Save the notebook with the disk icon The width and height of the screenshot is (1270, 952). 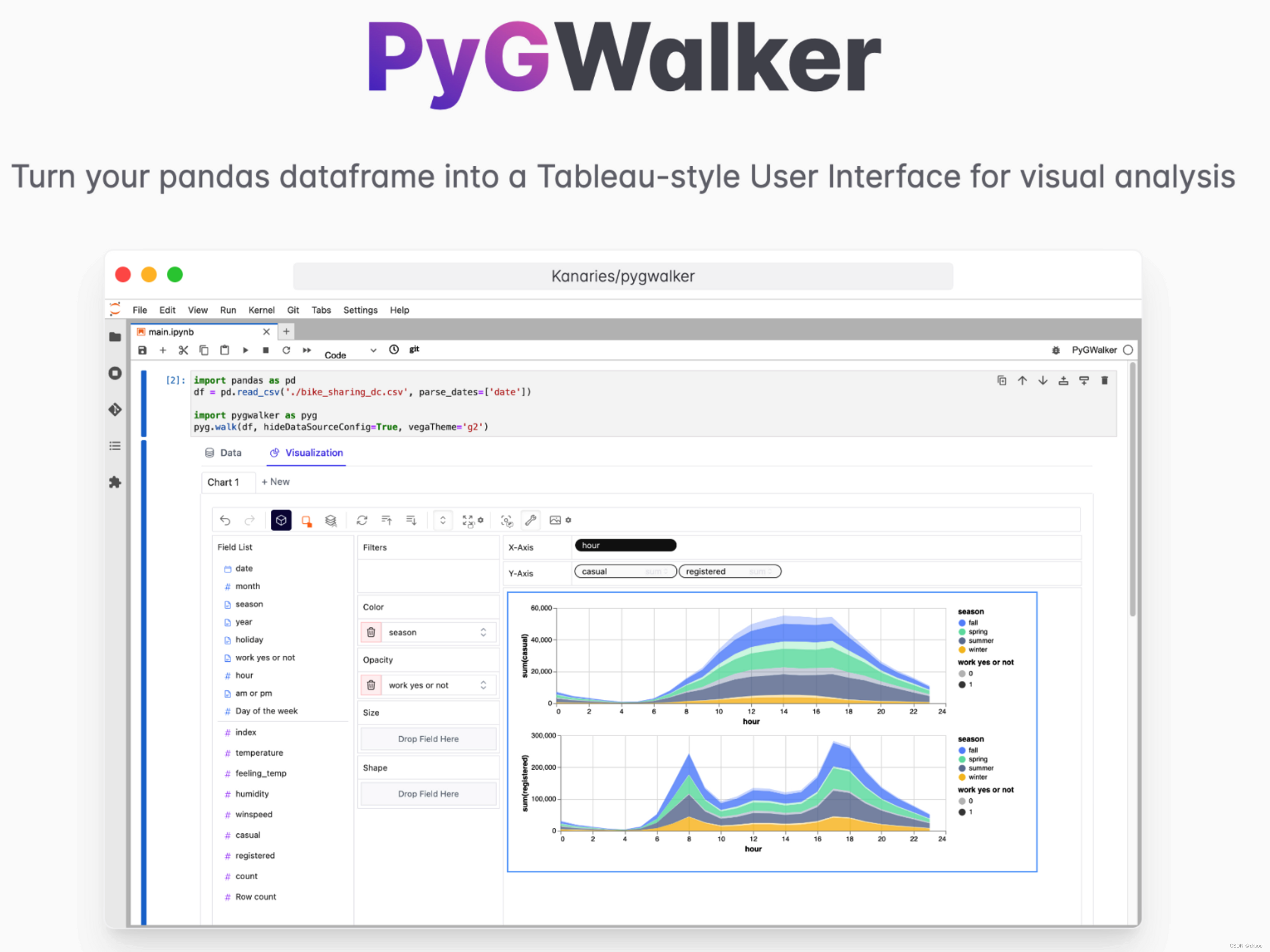pyautogui.click(x=142, y=350)
